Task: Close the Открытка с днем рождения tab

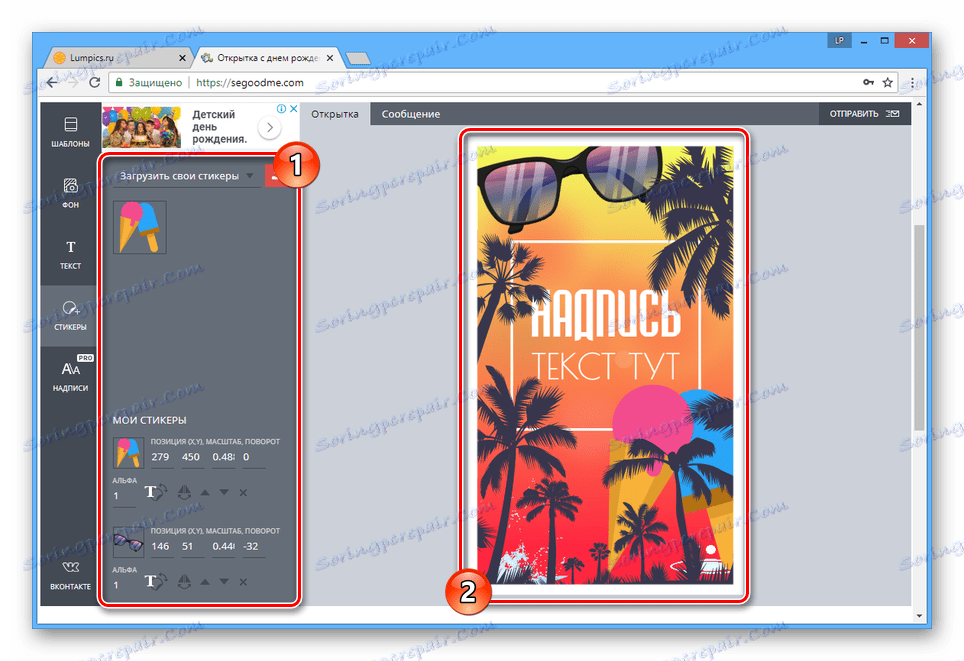Action: (330, 58)
